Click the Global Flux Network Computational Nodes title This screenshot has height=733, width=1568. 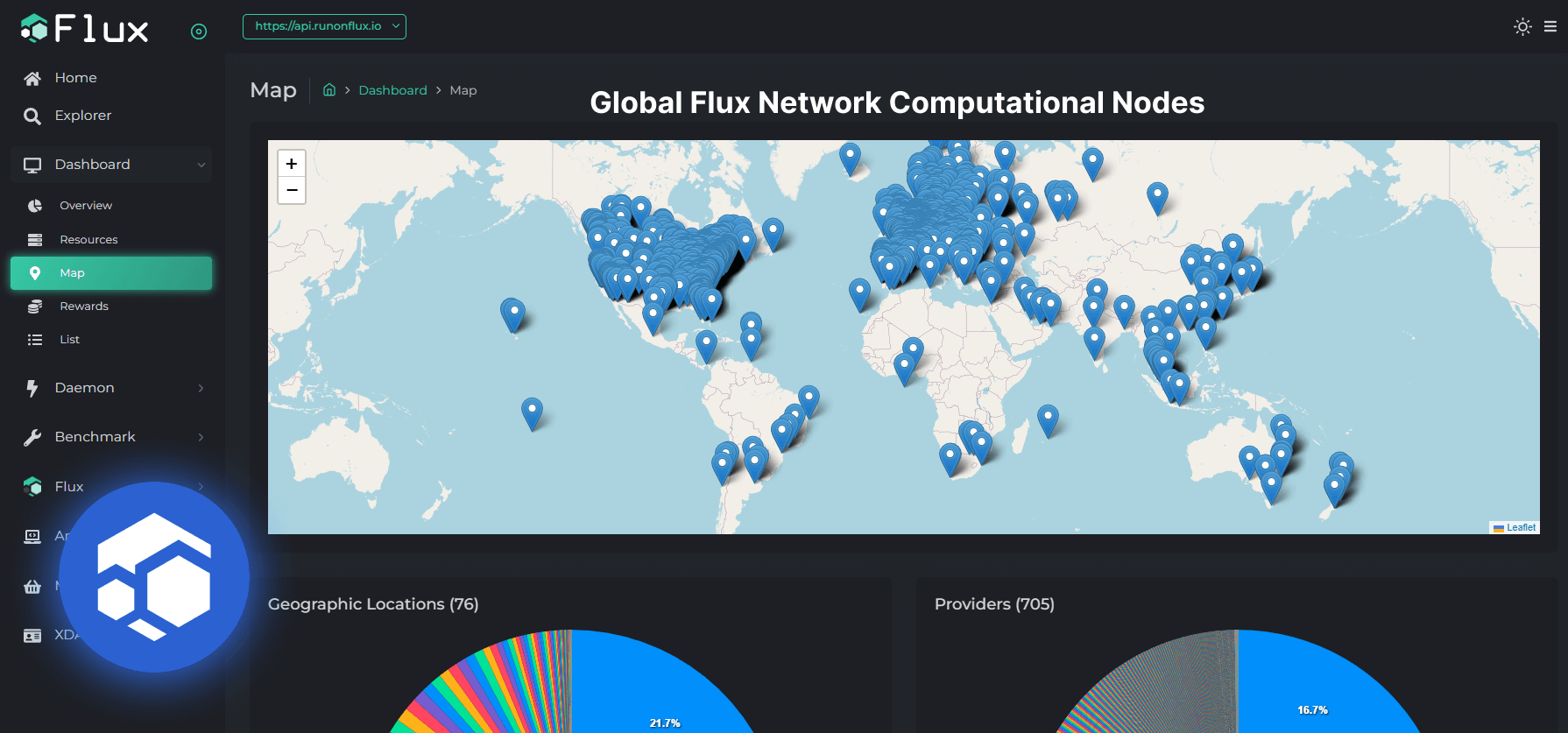[897, 102]
